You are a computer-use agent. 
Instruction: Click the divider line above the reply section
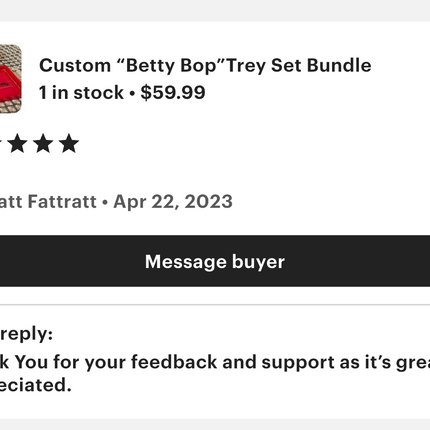click(215, 305)
